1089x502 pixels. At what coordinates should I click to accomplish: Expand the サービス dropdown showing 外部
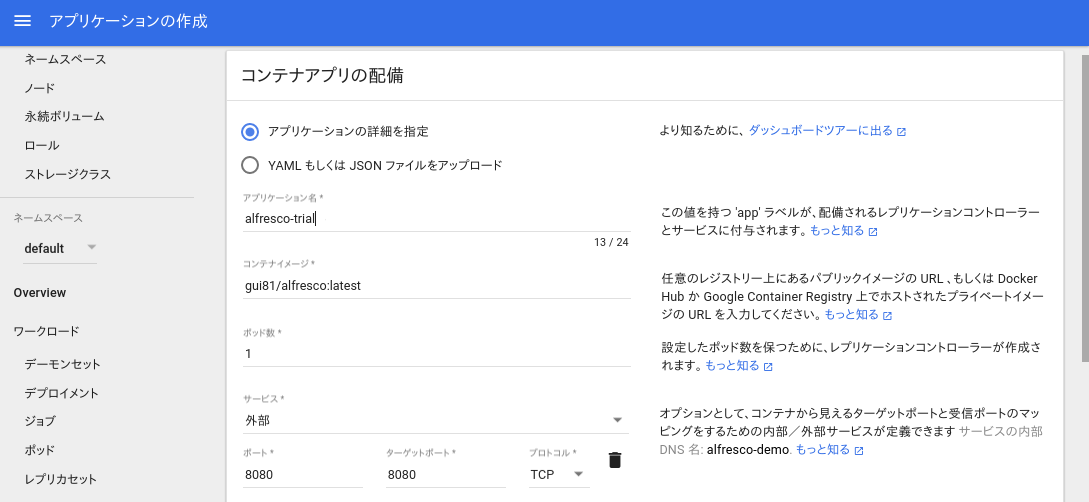(x=436, y=421)
